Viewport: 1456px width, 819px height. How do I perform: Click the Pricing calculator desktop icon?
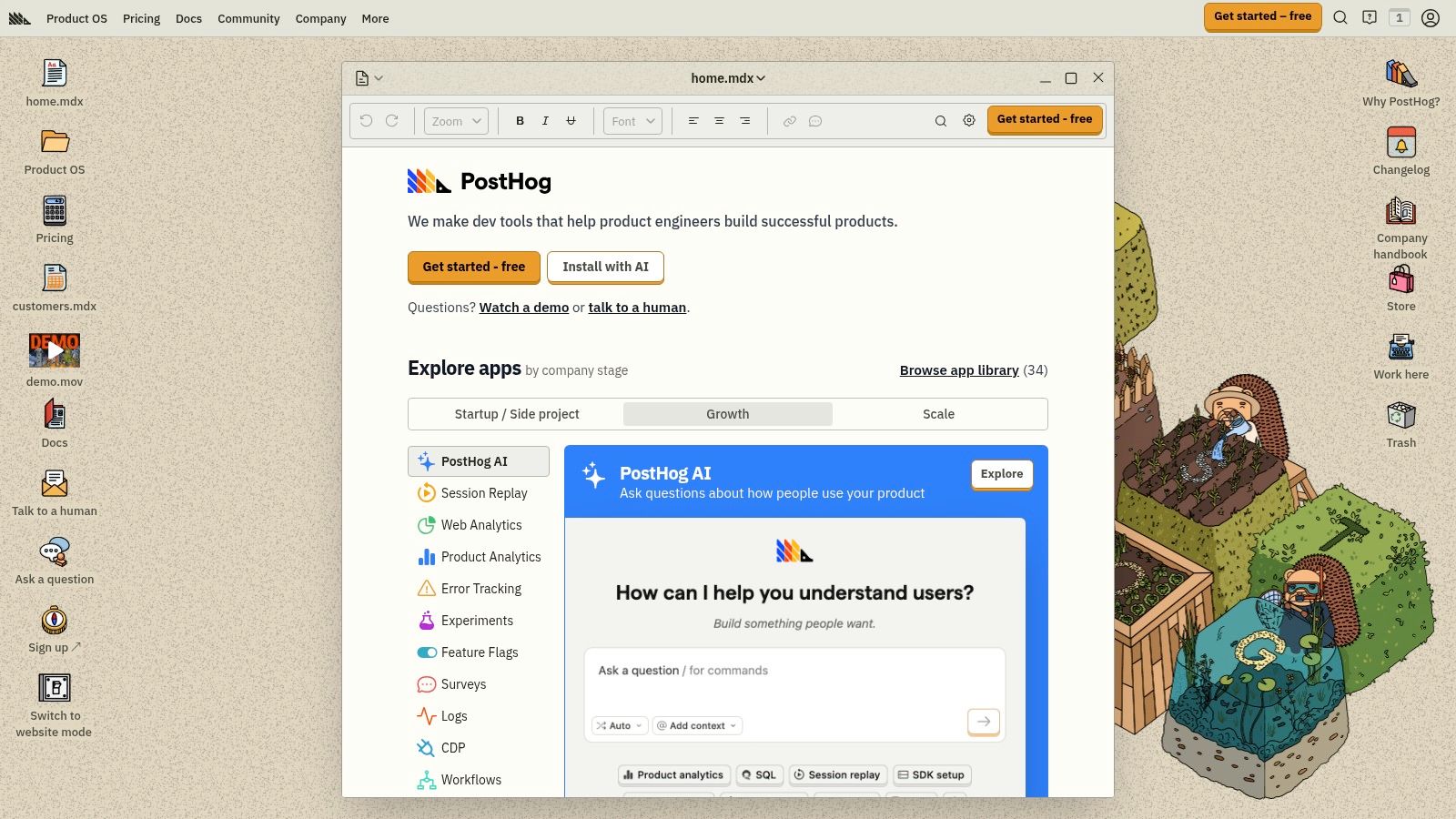point(55,212)
